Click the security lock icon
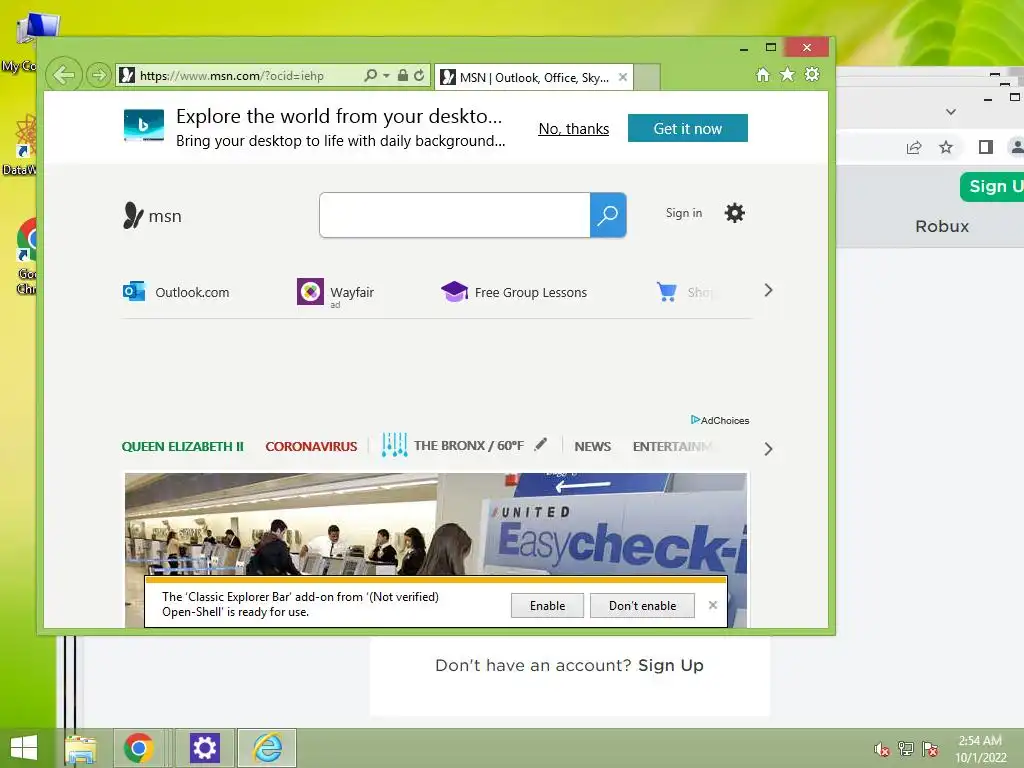 403,75
